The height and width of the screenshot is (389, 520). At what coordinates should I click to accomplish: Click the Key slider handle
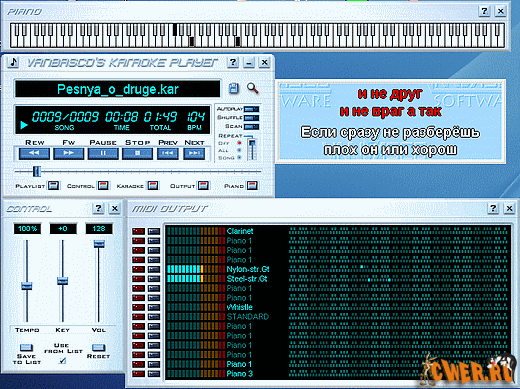[x=62, y=281]
